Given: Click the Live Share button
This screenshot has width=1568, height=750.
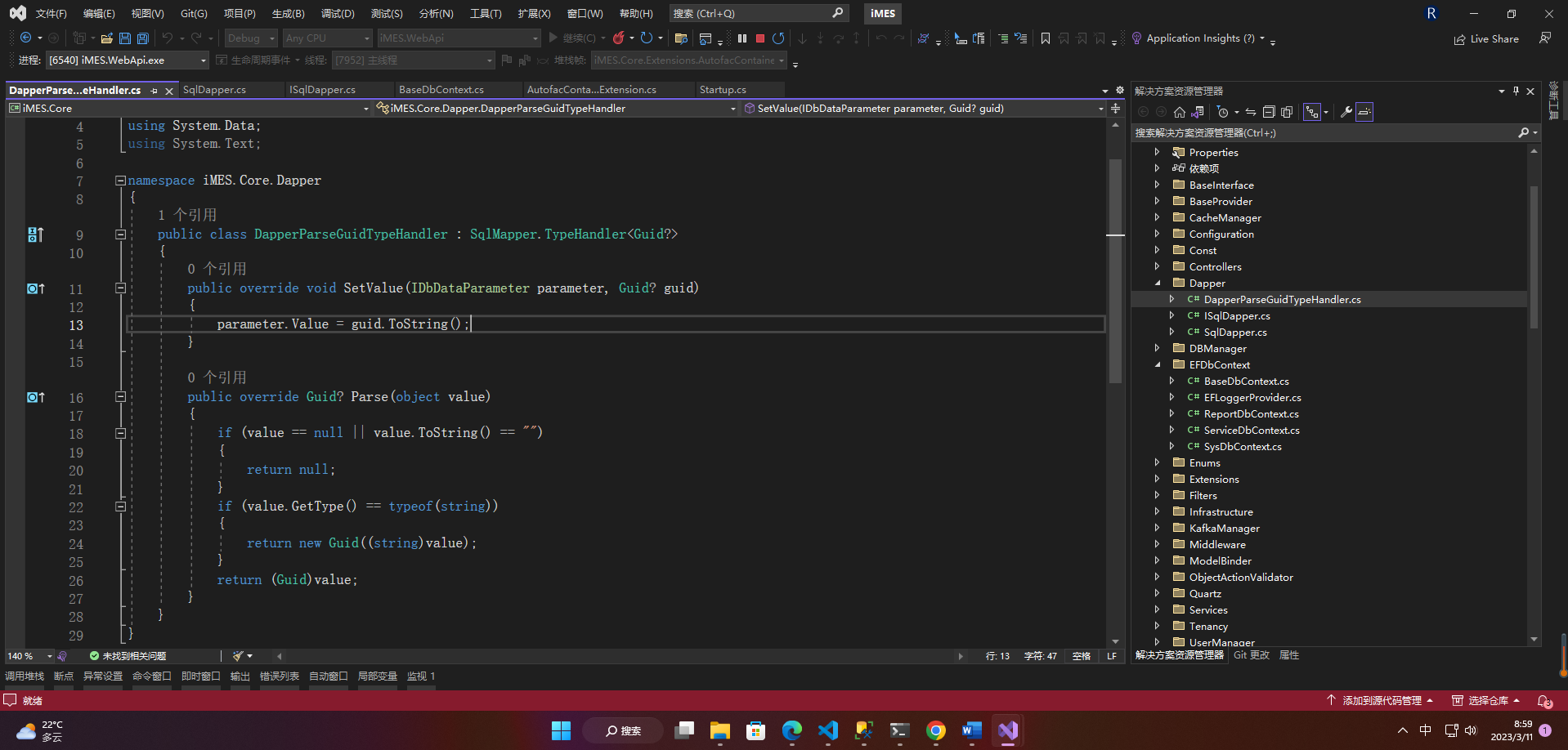Looking at the screenshot, I should [x=1486, y=39].
